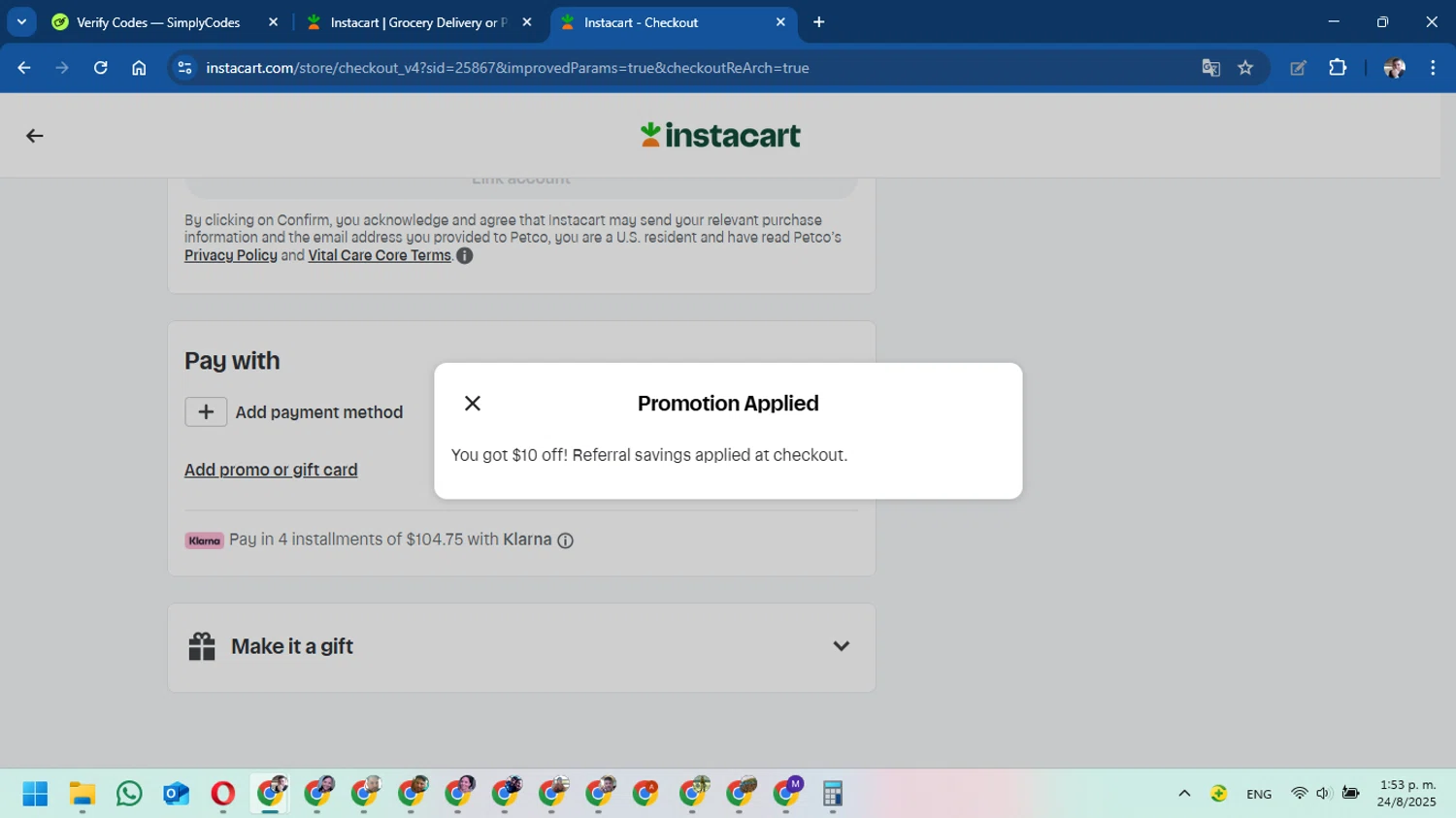The image size is (1456, 818).
Task: Show hidden system tray icons
Action: (1184, 794)
